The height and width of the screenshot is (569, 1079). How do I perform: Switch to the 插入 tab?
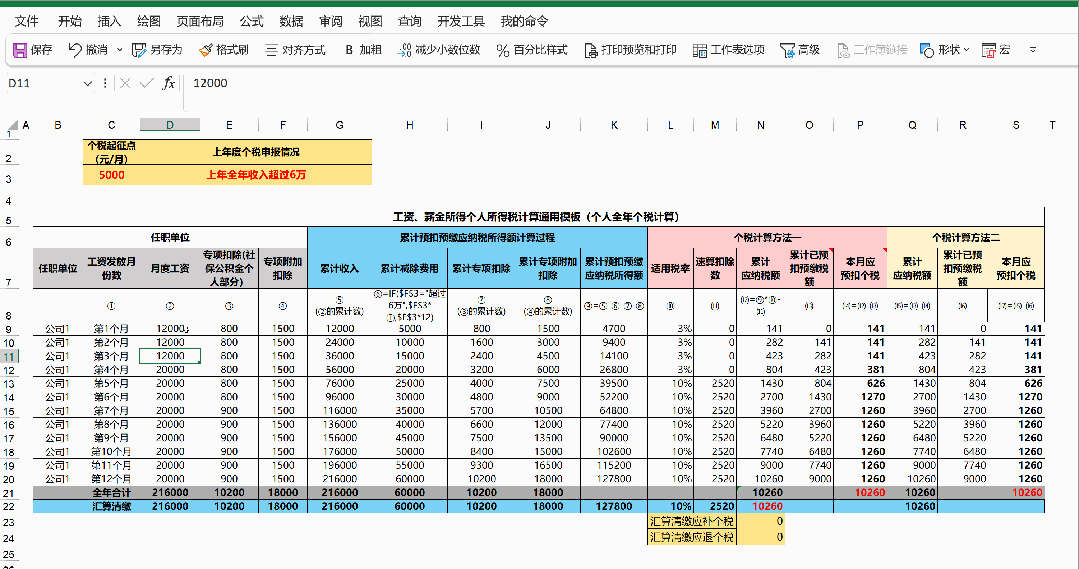coord(109,21)
